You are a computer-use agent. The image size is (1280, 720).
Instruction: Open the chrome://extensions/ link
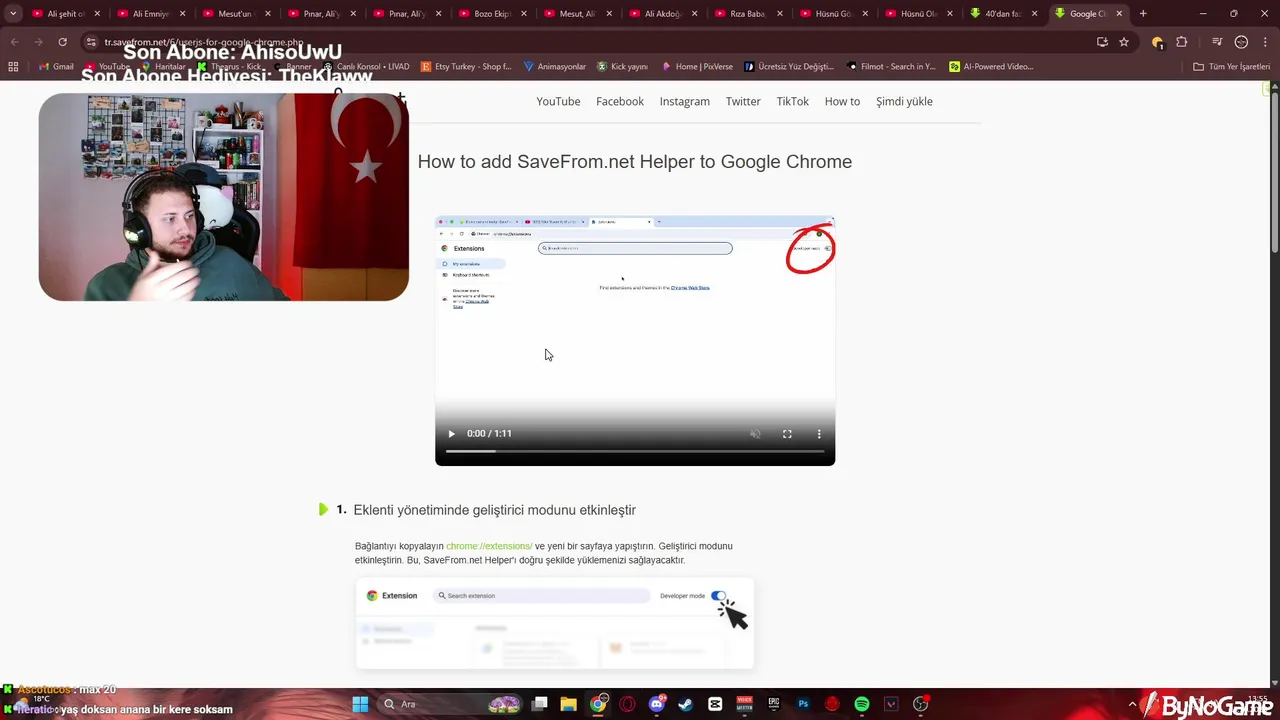(x=489, y=546)
